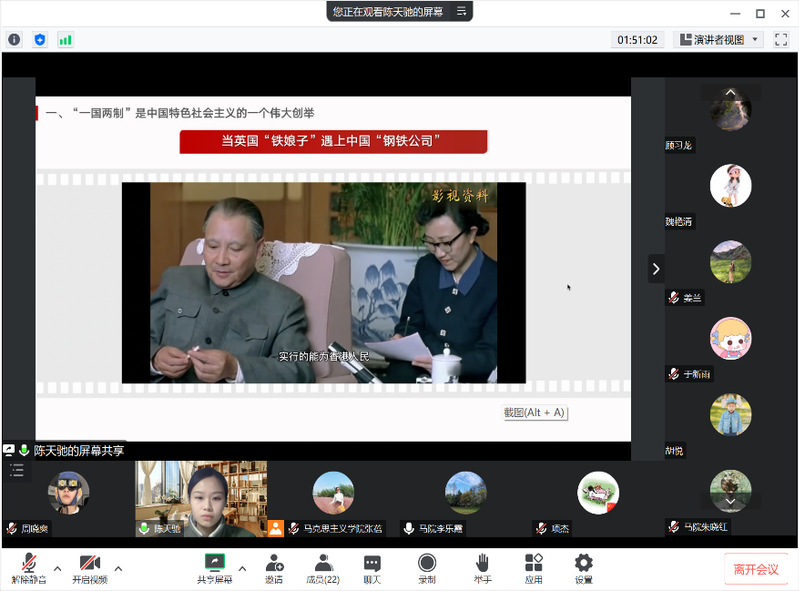Enter full screen mode

tap(781, 39)
